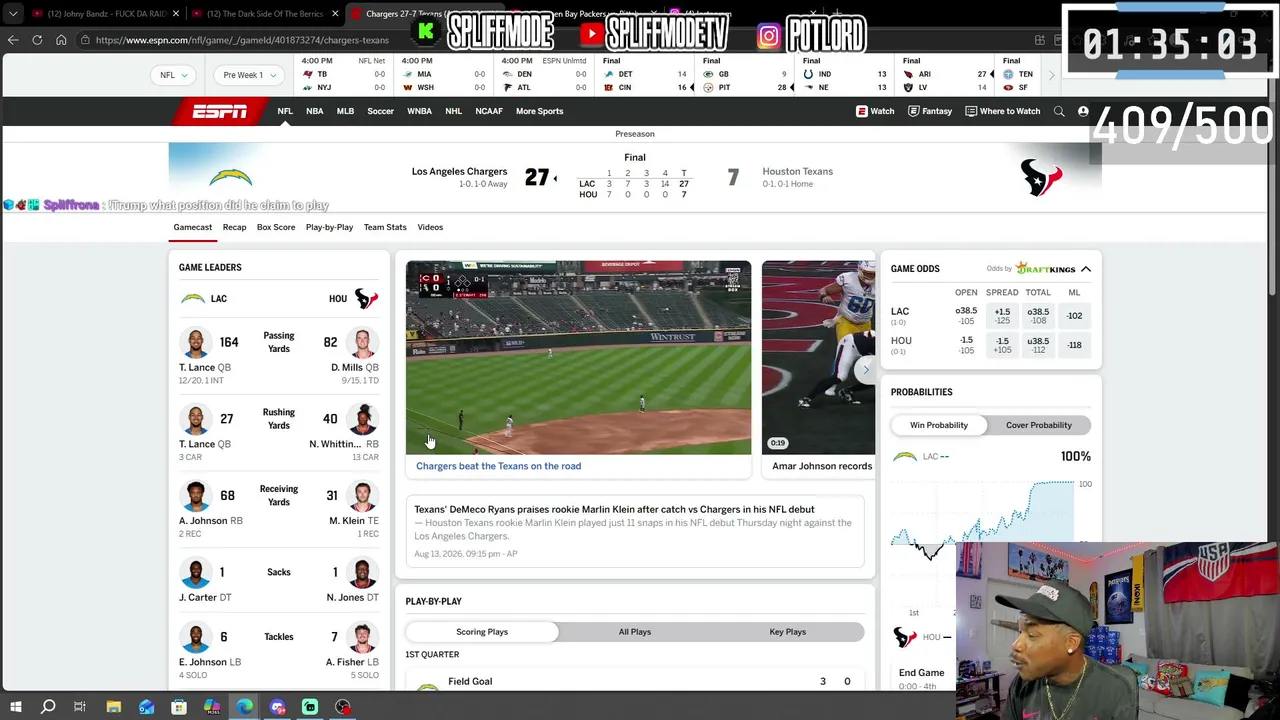Viewport: 1280px width, 720px height.
Task: Click the Los Angeles Chargers team name
Action: 459,171
